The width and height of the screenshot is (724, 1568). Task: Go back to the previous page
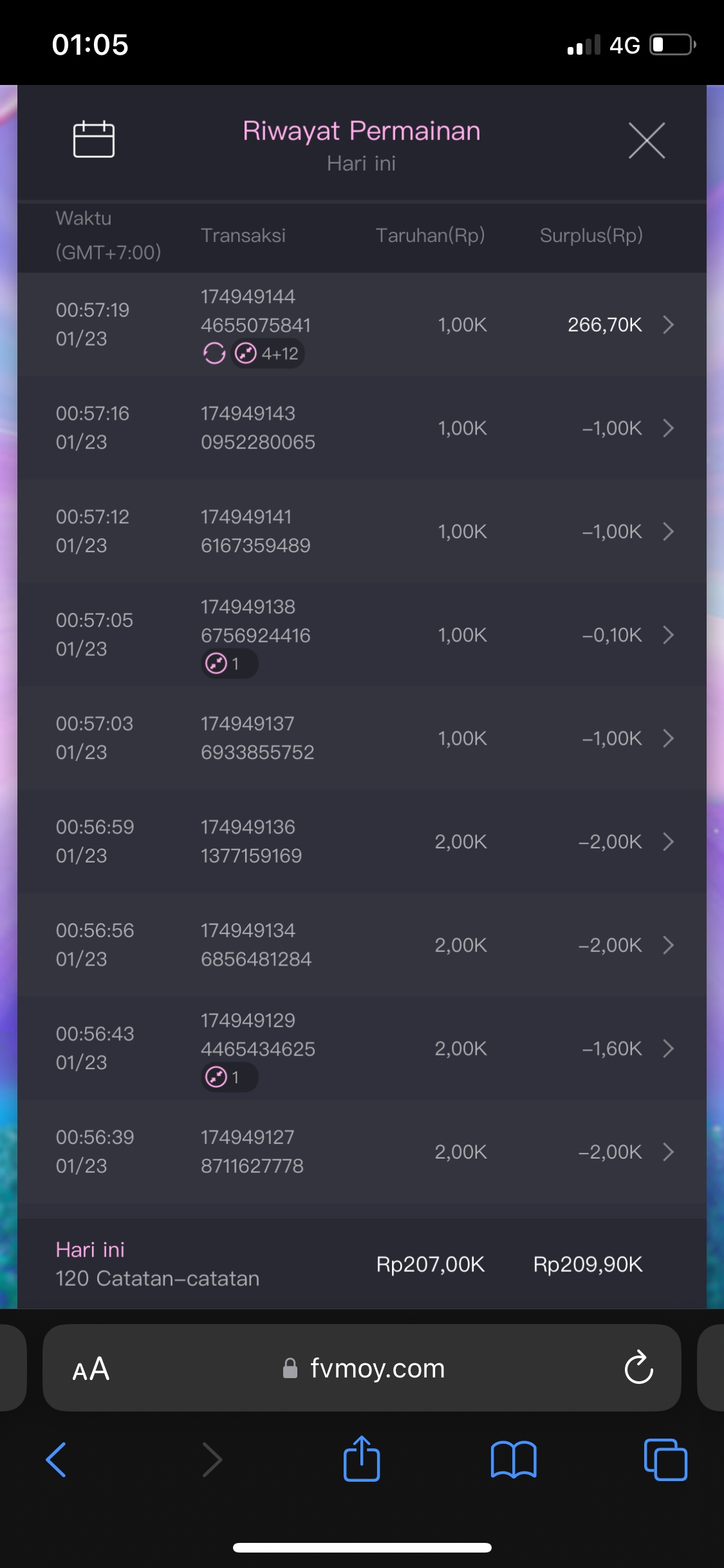pos(57,1459)
